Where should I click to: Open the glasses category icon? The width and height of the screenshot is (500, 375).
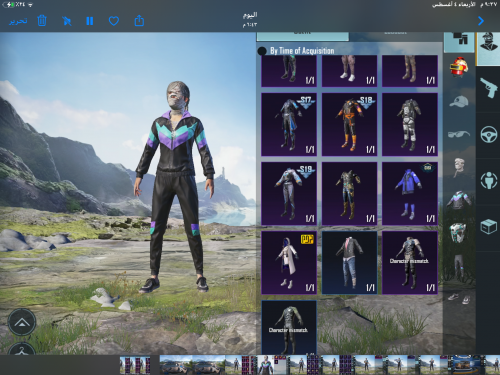459,134
